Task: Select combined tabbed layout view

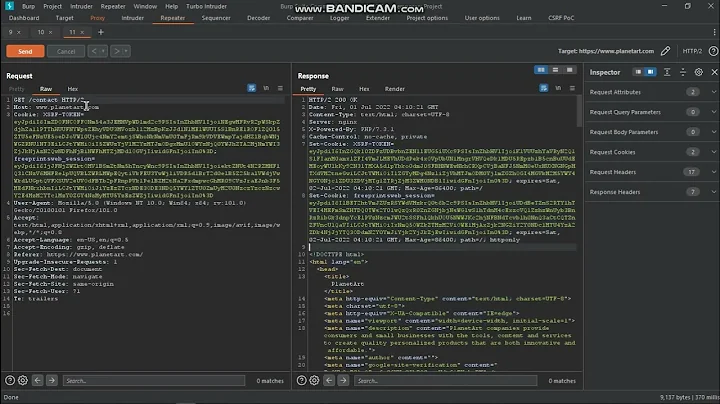Action: (x=569, y=70)
